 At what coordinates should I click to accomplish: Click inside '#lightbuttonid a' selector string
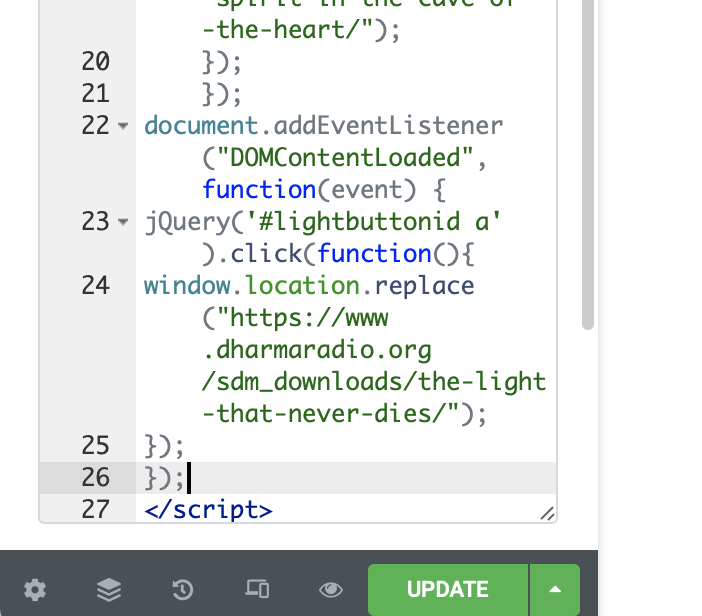coord(373,222)
